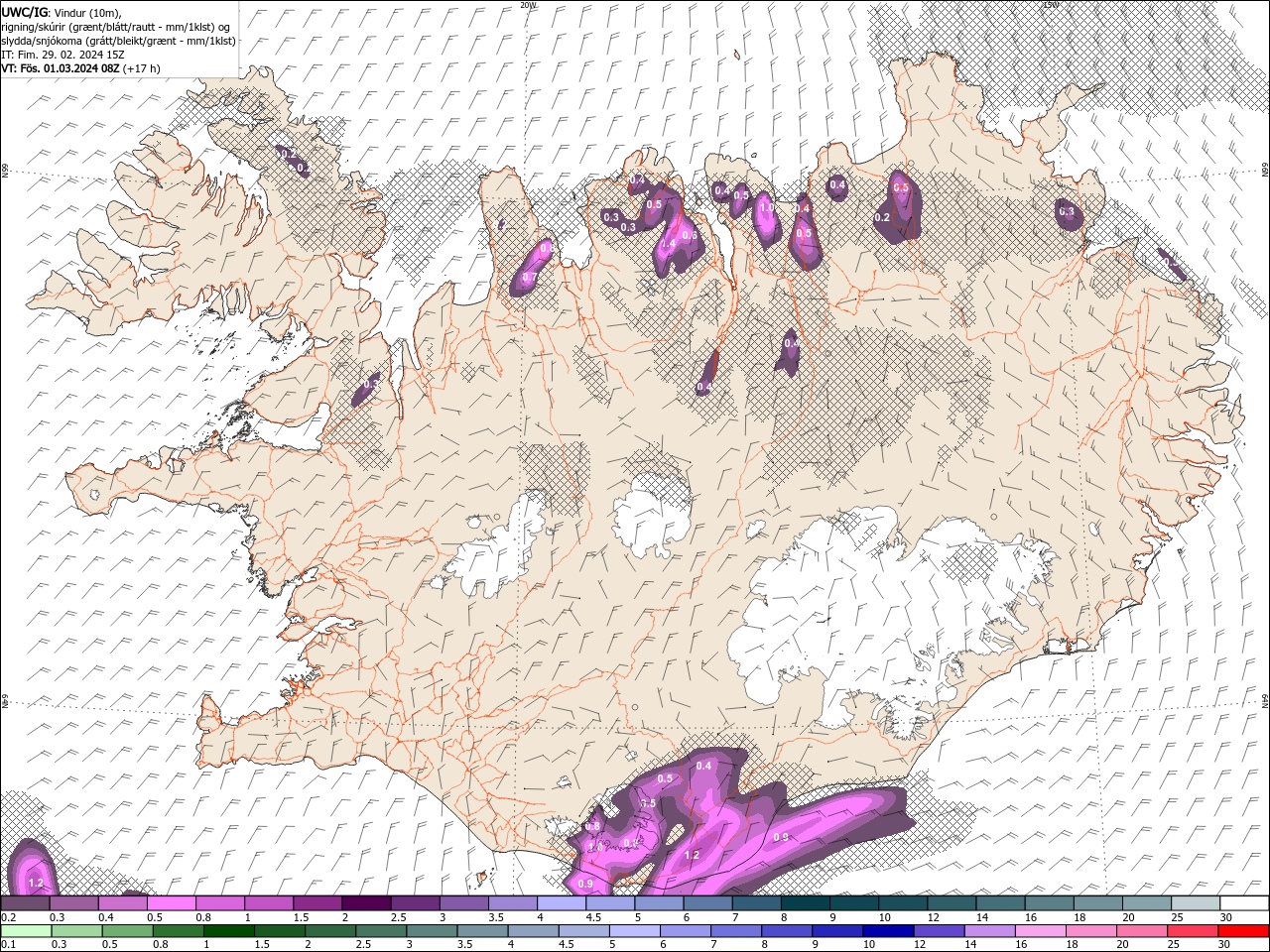The width and height of the screenshot is (1270, 952).
Task: Click the "0.3" value label in east Iceland
Action: [1067, 211]
